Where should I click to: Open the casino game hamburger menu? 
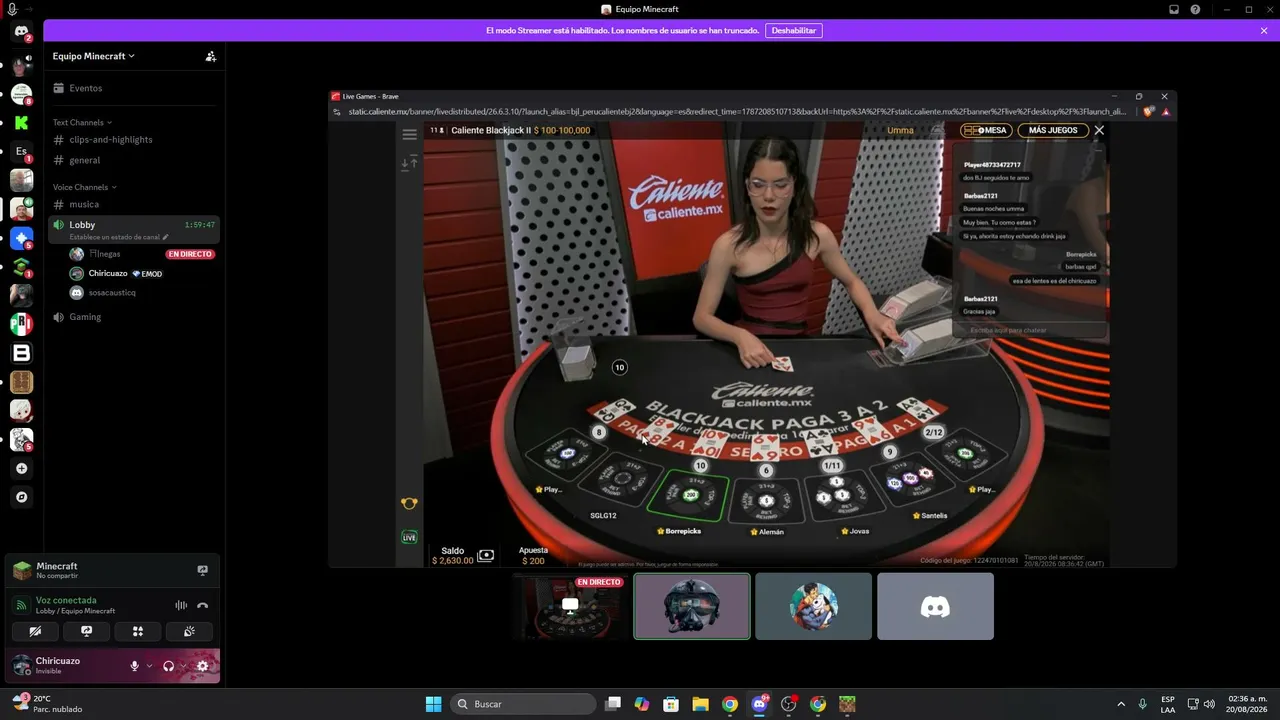coord(409,134)
